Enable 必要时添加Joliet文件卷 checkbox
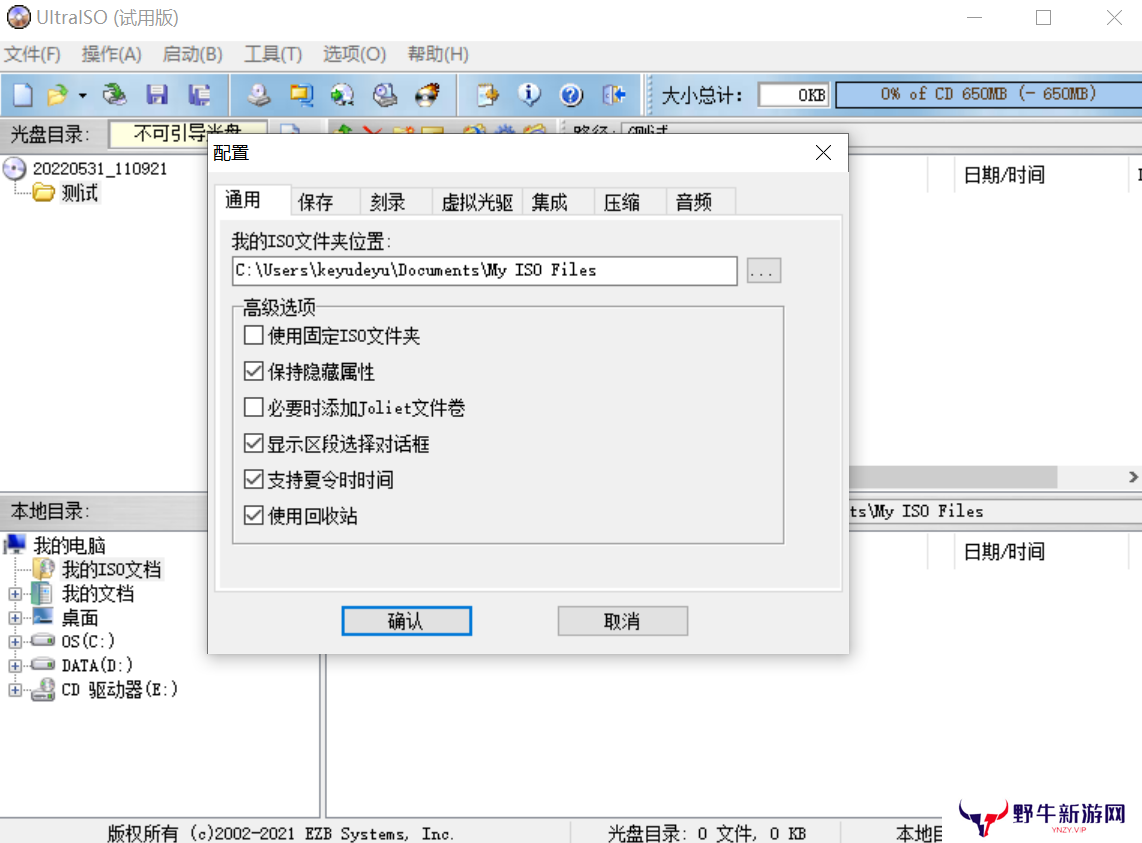 click(x=253, y=407)
